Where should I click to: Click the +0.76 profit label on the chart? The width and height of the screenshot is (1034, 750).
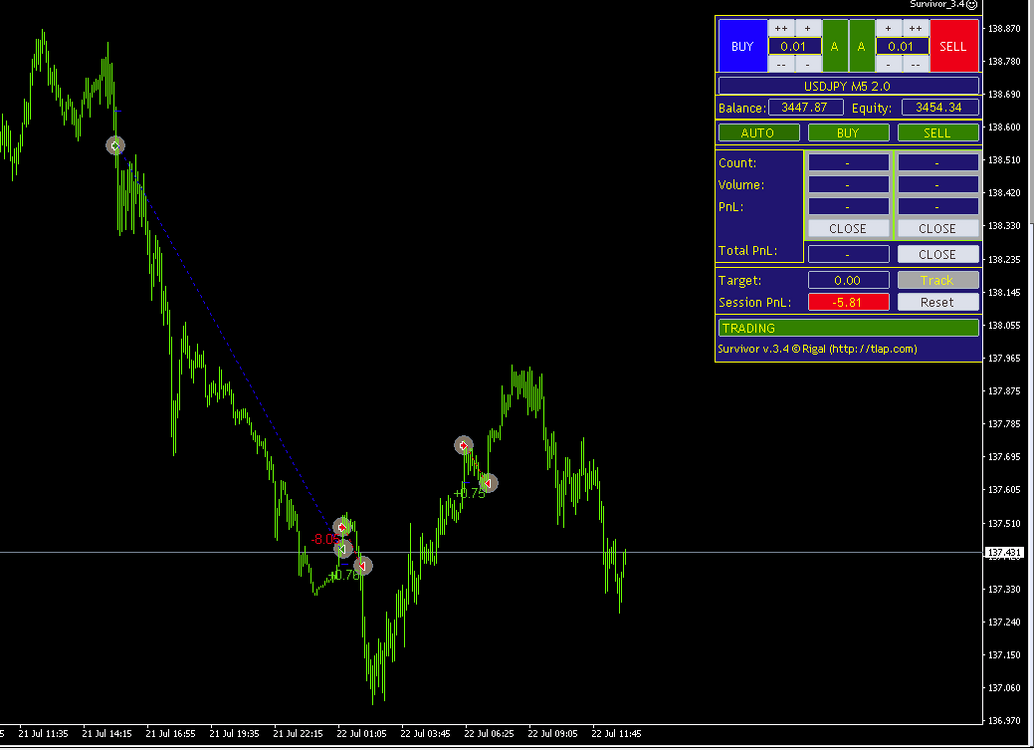[x=344, y=576]
